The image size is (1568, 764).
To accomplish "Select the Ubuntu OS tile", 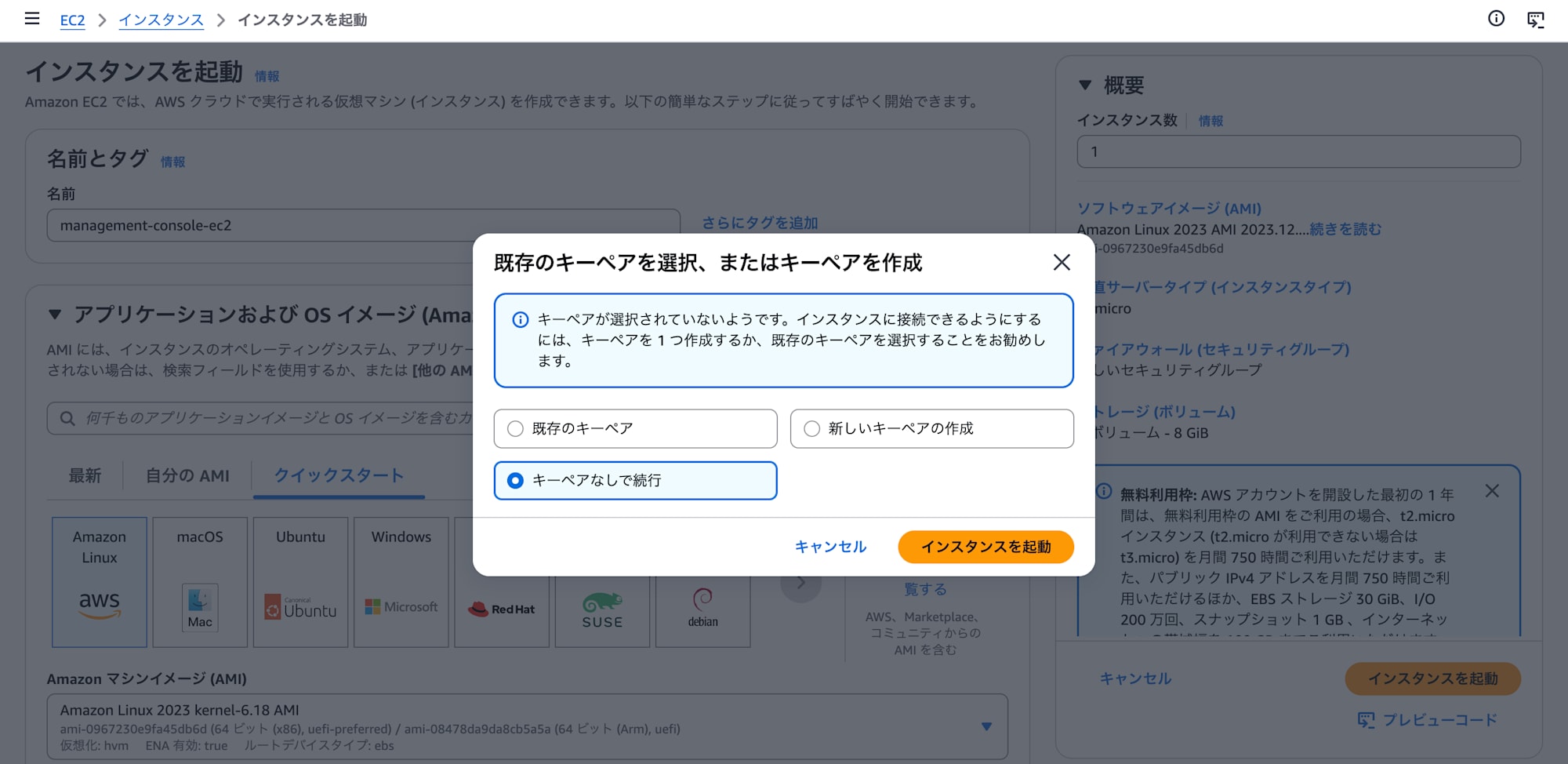I will pyautogui.click(x=300, y=582).
